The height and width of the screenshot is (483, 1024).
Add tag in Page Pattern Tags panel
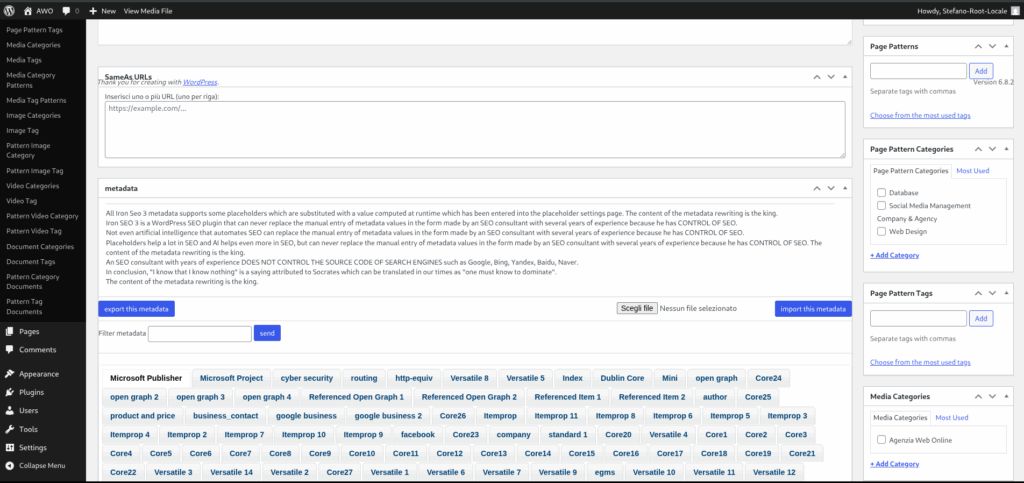pos(981,319)
